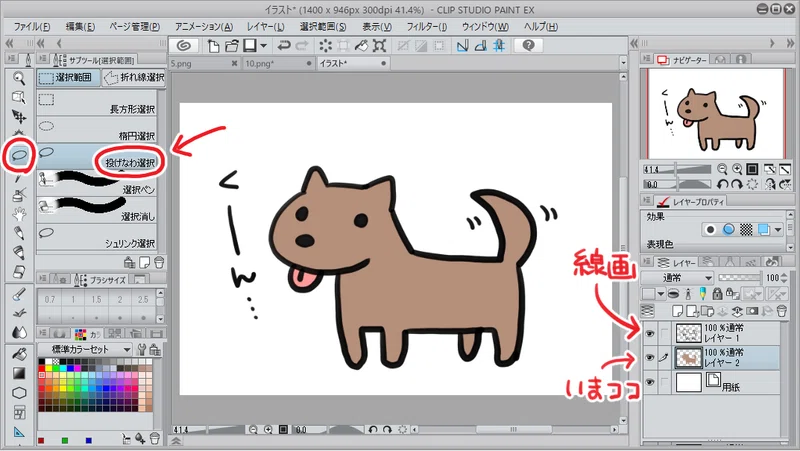Save the document using floppy icon
Viewport: 800px width, 451px height.
(249, 46)
